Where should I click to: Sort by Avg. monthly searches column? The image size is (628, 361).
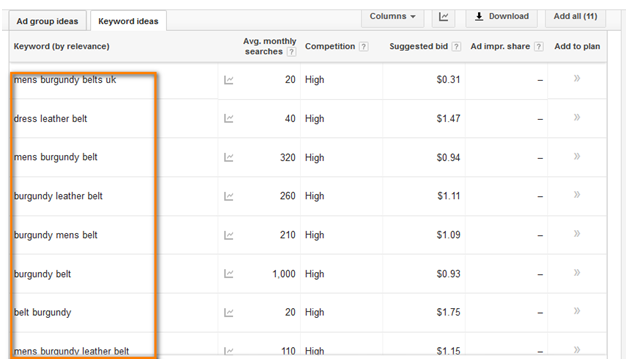(x=270, y=46)
